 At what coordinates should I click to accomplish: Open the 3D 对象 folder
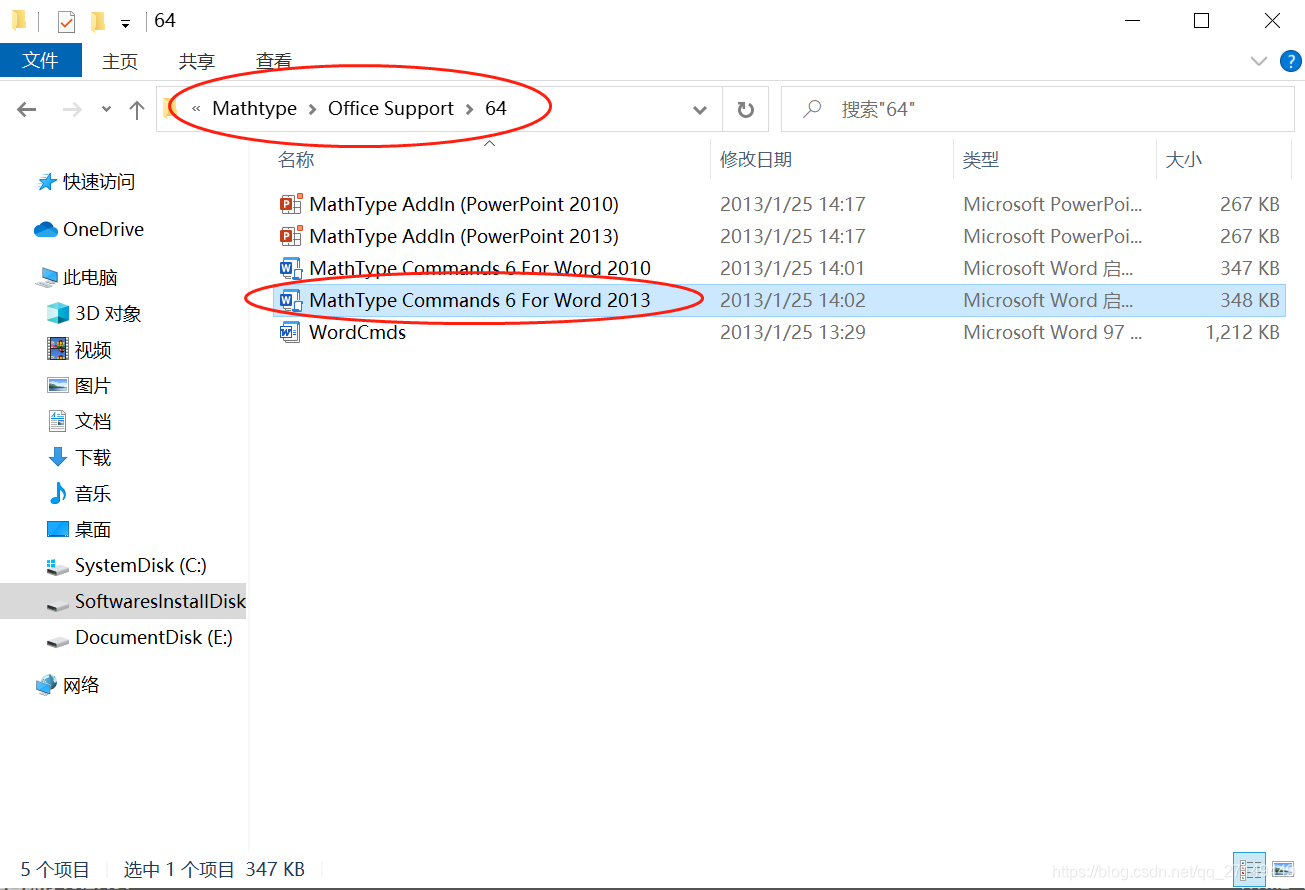pos(108,314)
